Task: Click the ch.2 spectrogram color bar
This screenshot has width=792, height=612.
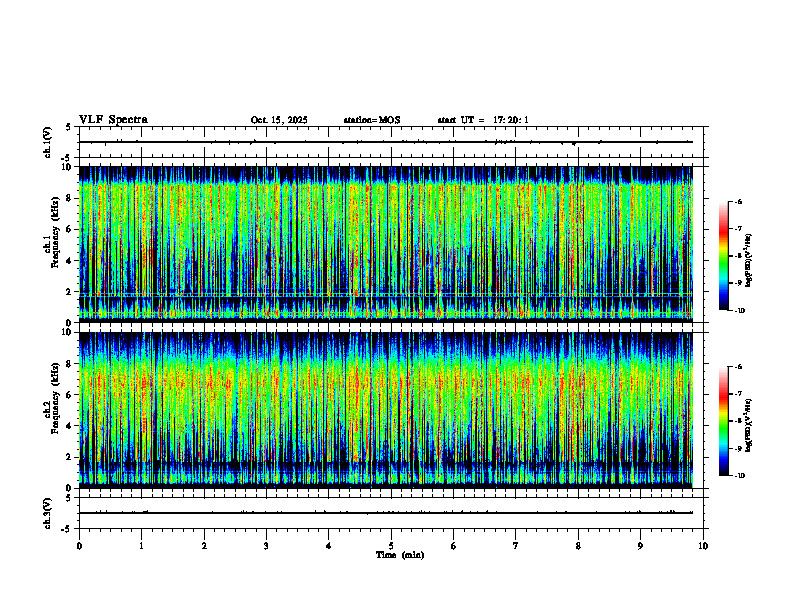Action: (x=723, y=421)
